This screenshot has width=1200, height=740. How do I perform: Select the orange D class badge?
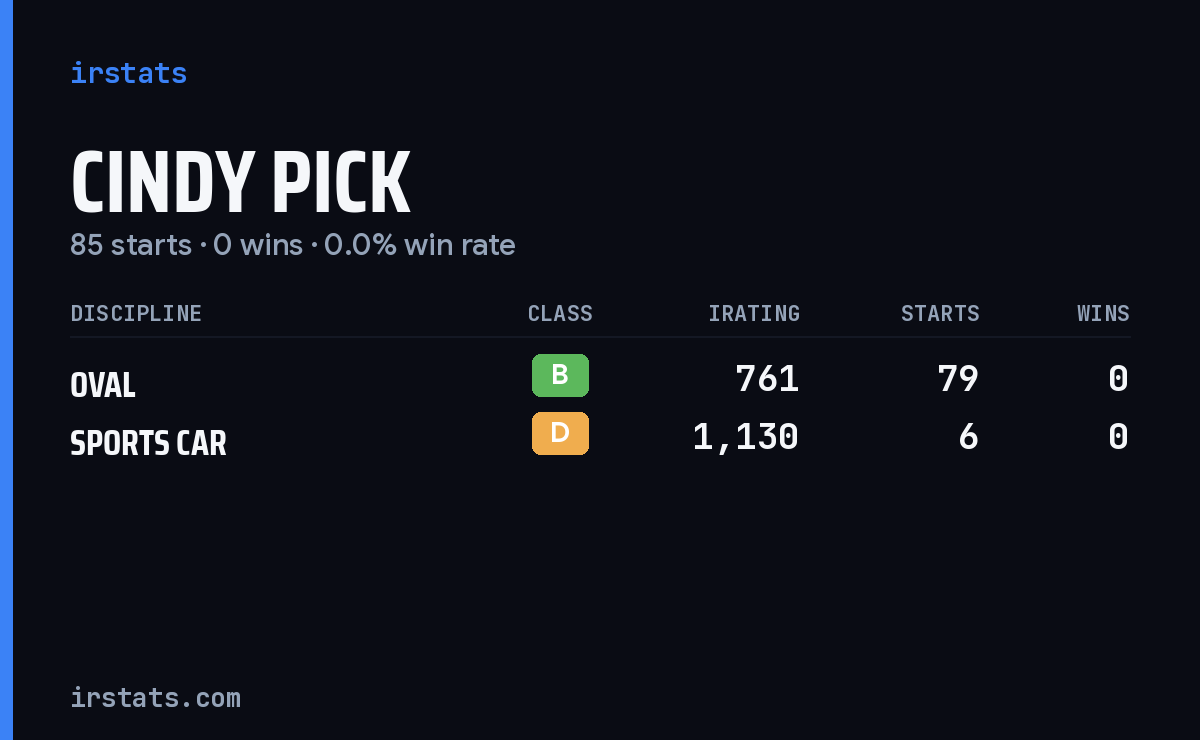coord(560,433)
